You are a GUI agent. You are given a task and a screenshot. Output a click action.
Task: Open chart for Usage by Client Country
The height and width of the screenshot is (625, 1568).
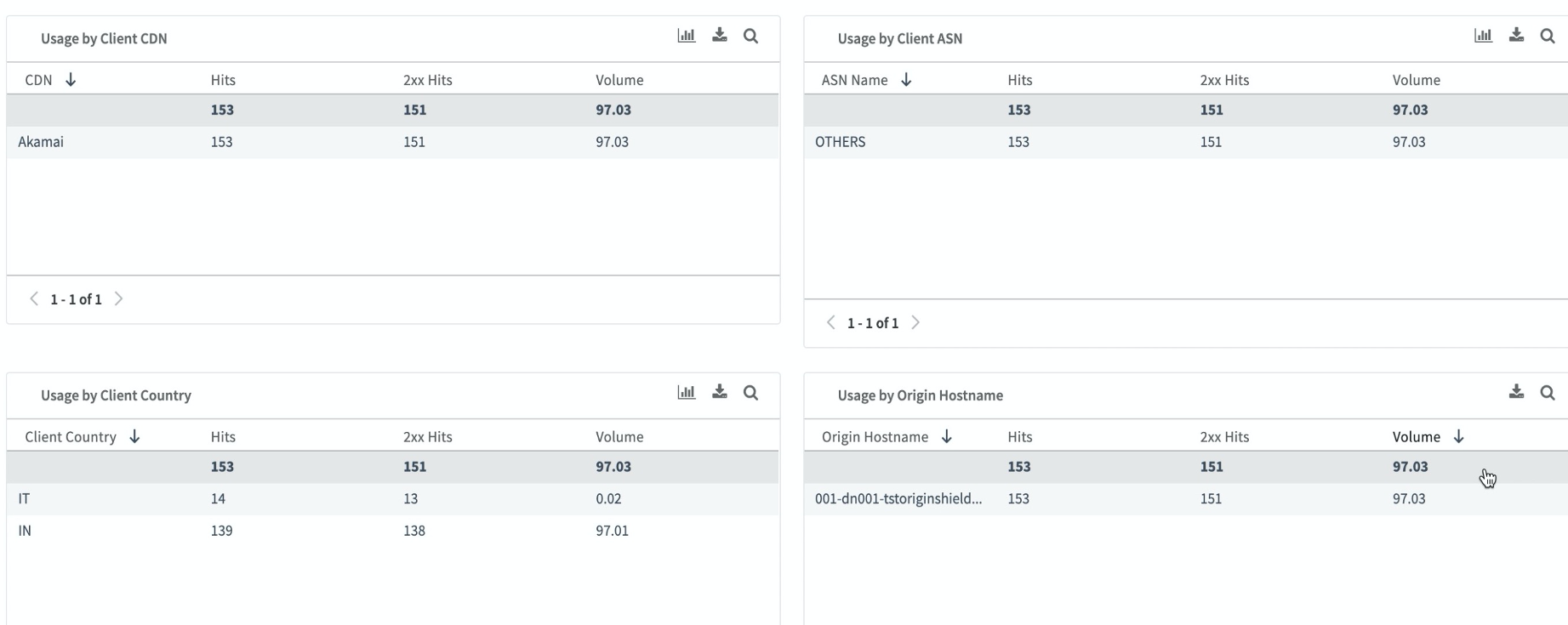tap(686, 393)
